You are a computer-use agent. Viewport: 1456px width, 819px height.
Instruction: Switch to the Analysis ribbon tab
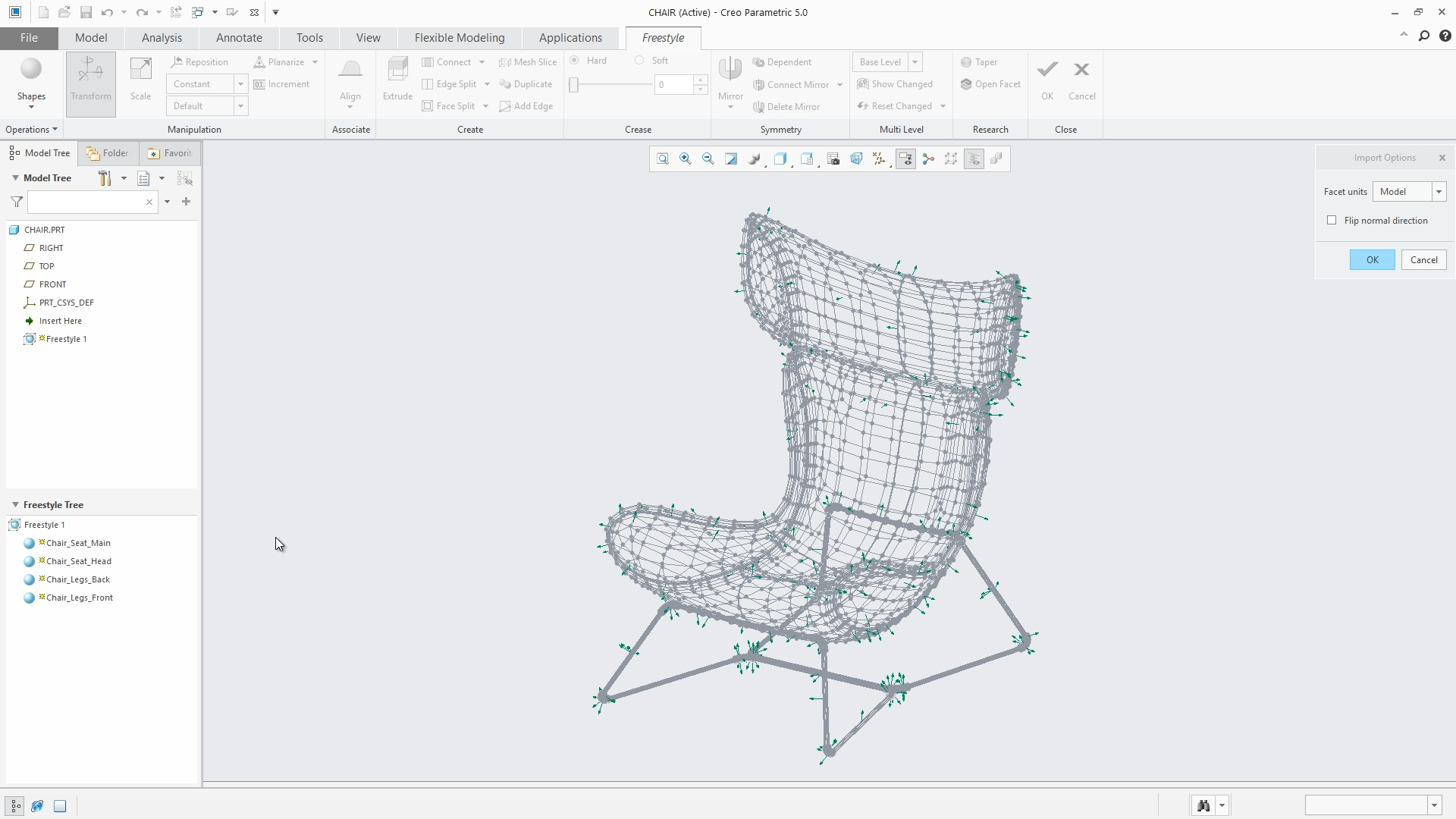point(162,38)
